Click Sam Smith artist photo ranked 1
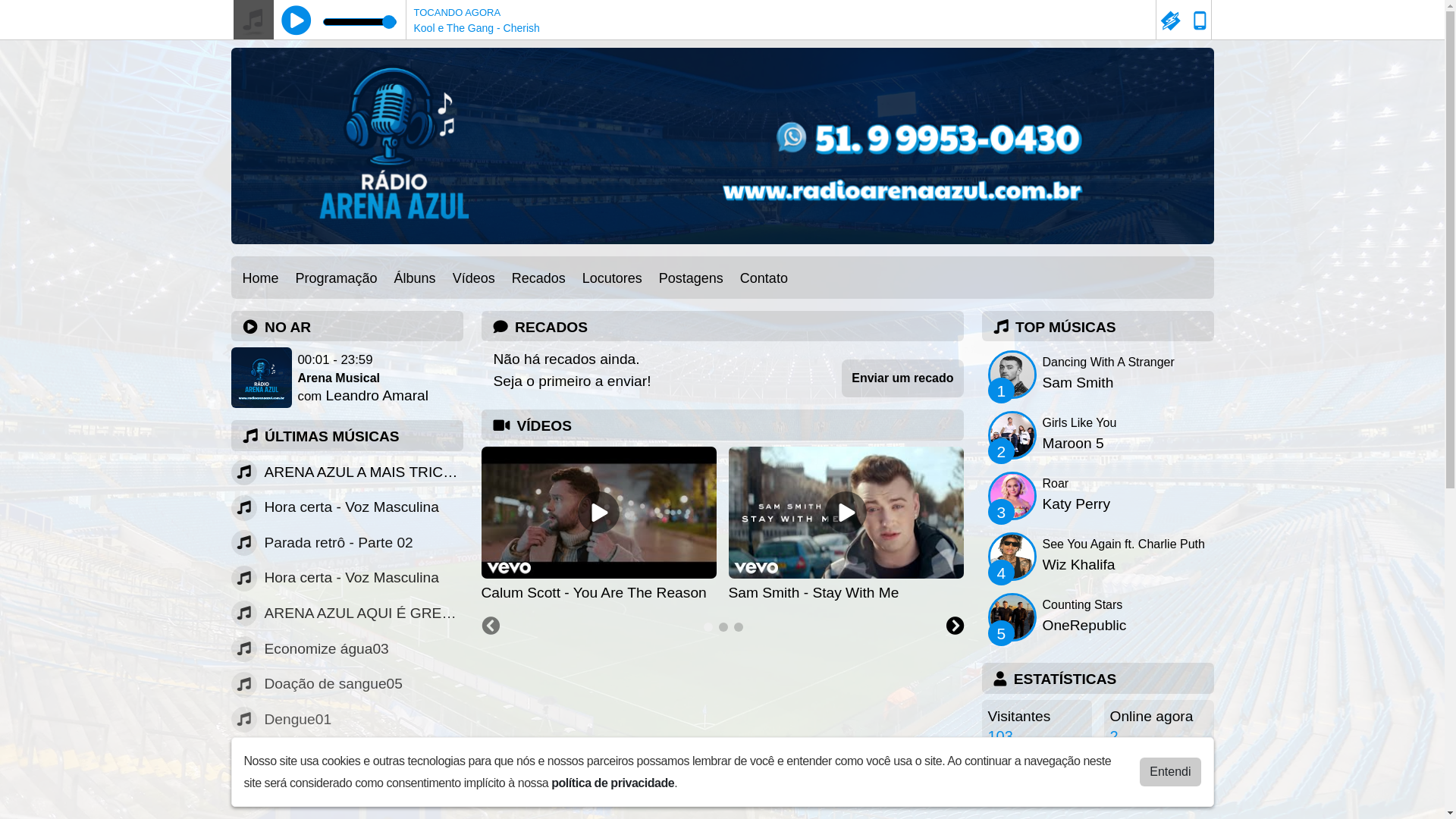 [x=1012, y=375]
